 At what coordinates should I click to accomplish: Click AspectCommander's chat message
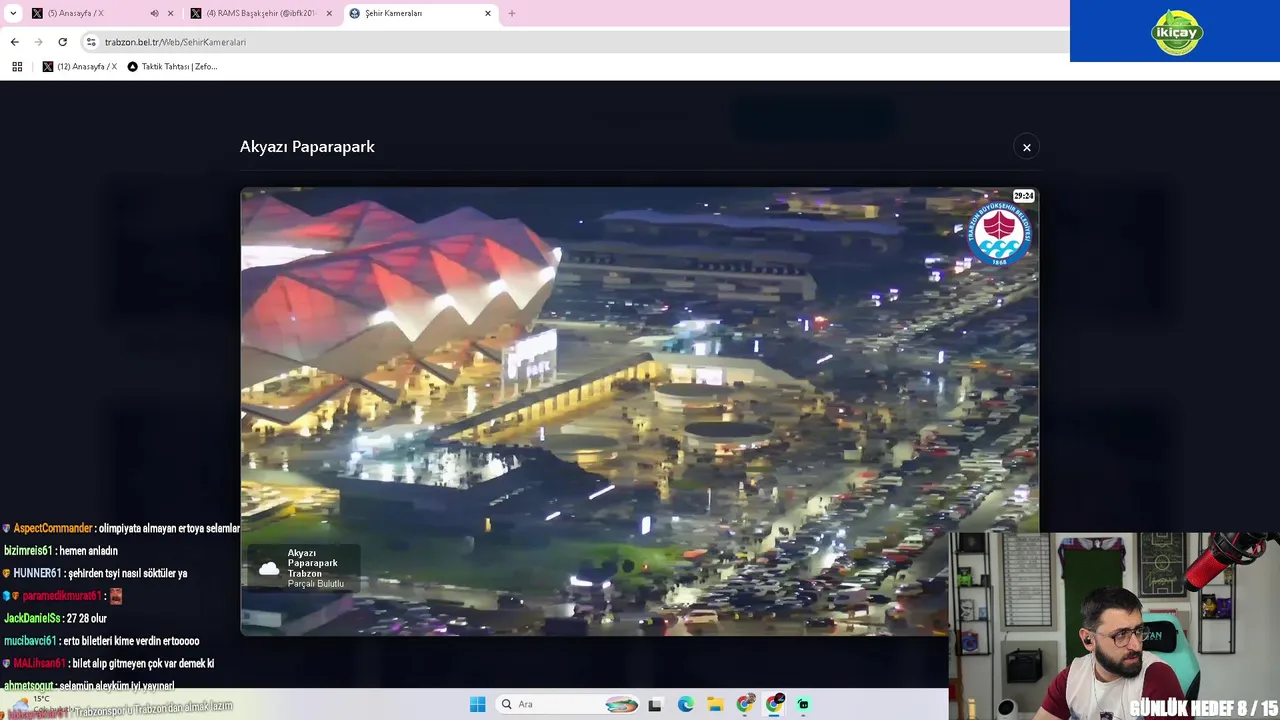pyautogui.click(x=121, y=528)
